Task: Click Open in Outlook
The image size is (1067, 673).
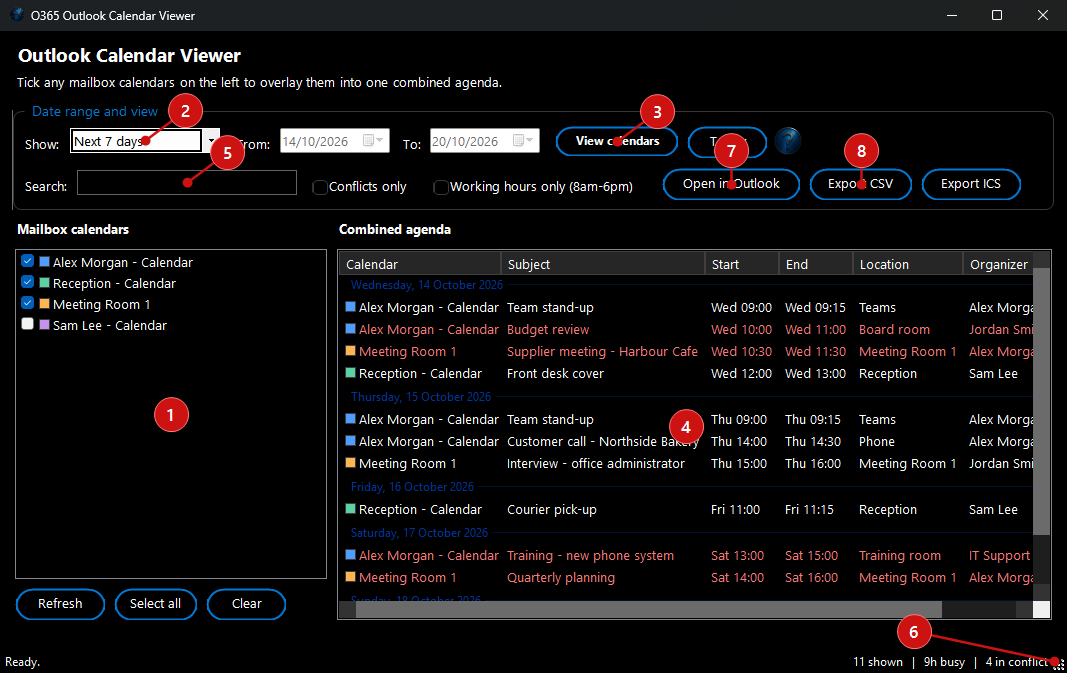Action: click(732, 184)
